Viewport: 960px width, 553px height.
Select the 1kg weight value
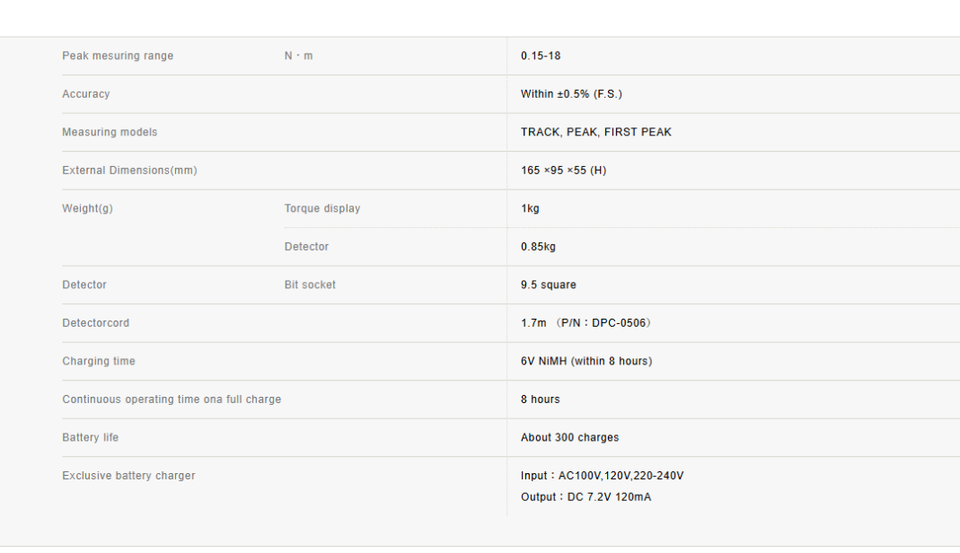pos(530,208)
